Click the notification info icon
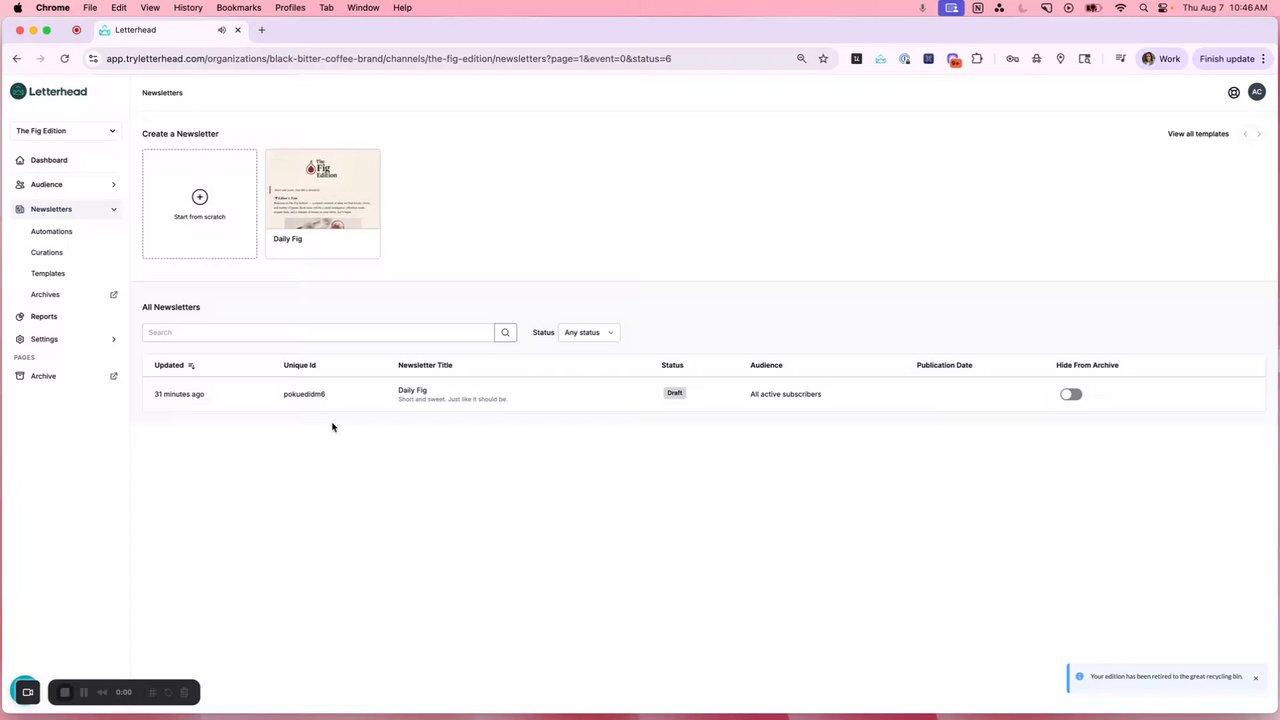The width and height of the screenshot is (1280, 720). [x=1079, y=677]
